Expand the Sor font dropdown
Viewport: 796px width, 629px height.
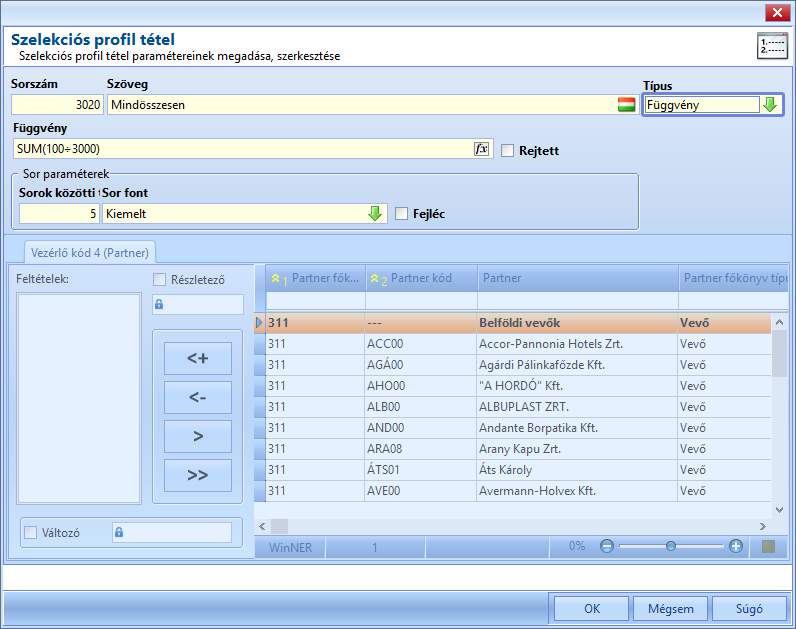coord(375,214)
